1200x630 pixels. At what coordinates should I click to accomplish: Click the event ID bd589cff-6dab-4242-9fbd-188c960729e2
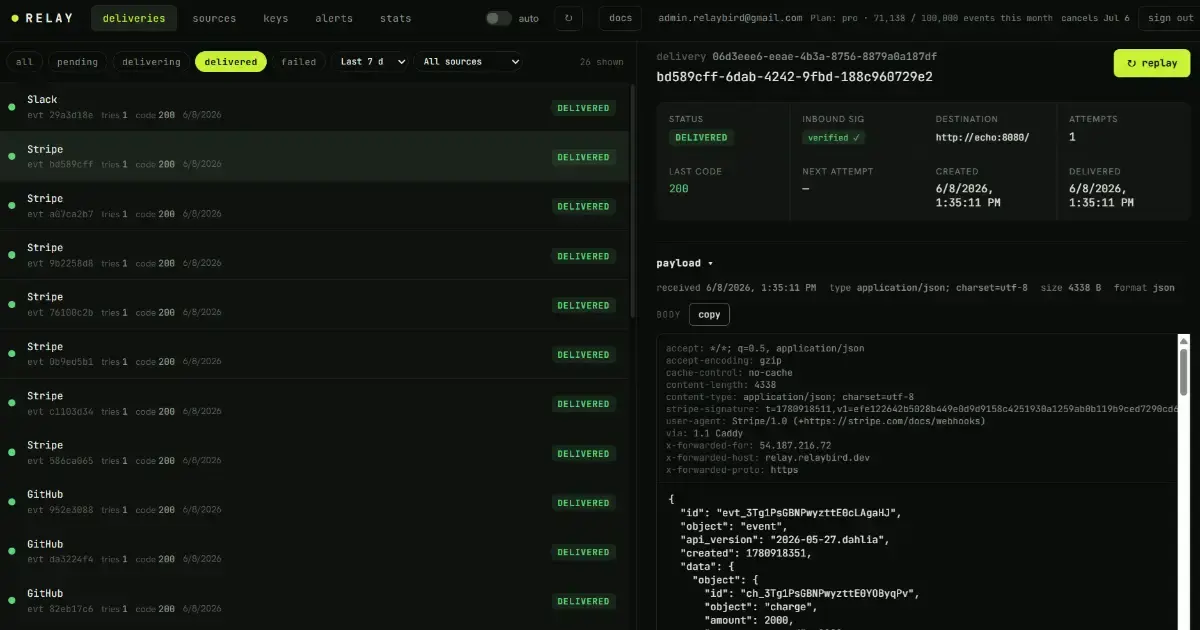coord(794,76)
